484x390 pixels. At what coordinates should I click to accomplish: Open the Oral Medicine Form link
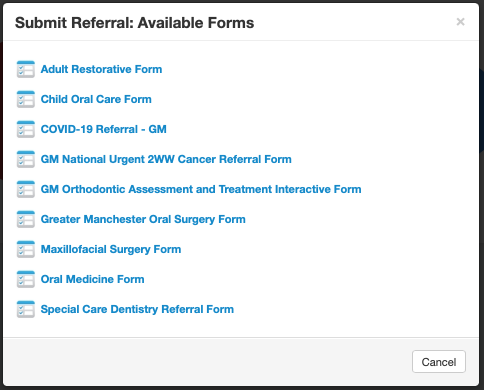(x=92, y=279)
